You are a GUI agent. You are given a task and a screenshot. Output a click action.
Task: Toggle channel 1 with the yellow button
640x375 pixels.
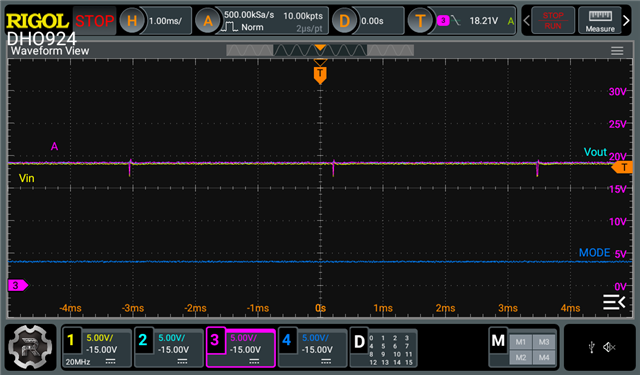tap(71, 339)
